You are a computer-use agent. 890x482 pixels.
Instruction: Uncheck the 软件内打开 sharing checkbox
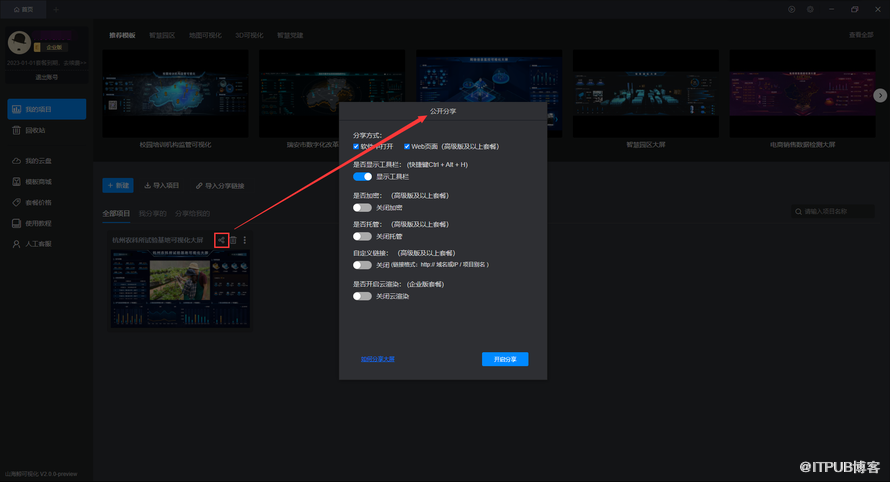pos(357,146)
